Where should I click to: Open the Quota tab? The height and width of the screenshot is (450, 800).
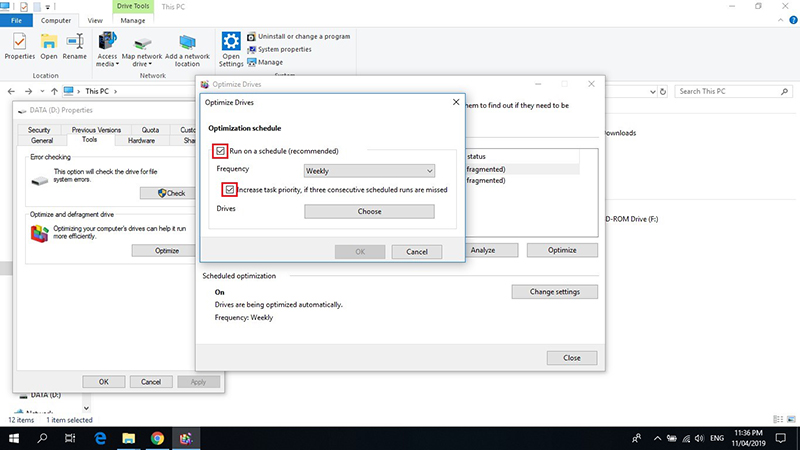150,130
